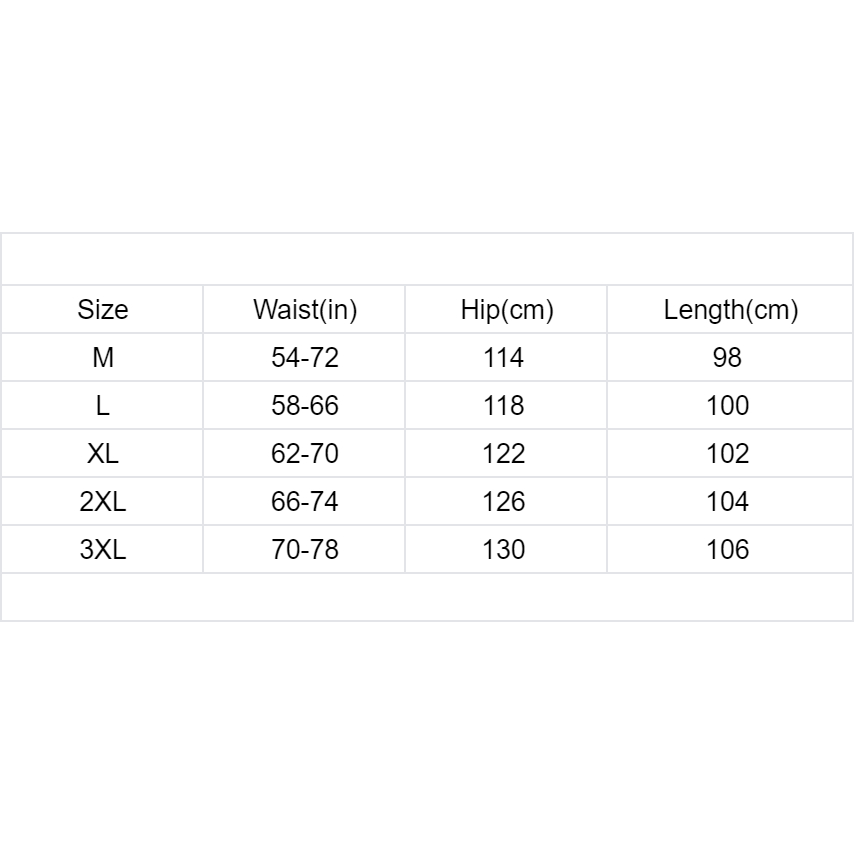Click the 62-70 waist cell
Viewport: 854px width, 854px height.
click(x=305, y=454)
